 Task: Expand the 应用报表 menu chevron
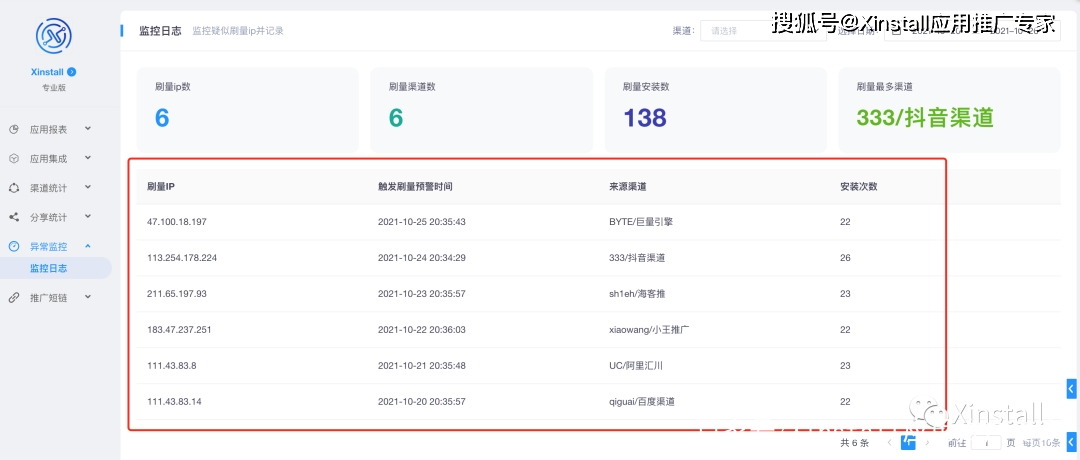[87, 129]
